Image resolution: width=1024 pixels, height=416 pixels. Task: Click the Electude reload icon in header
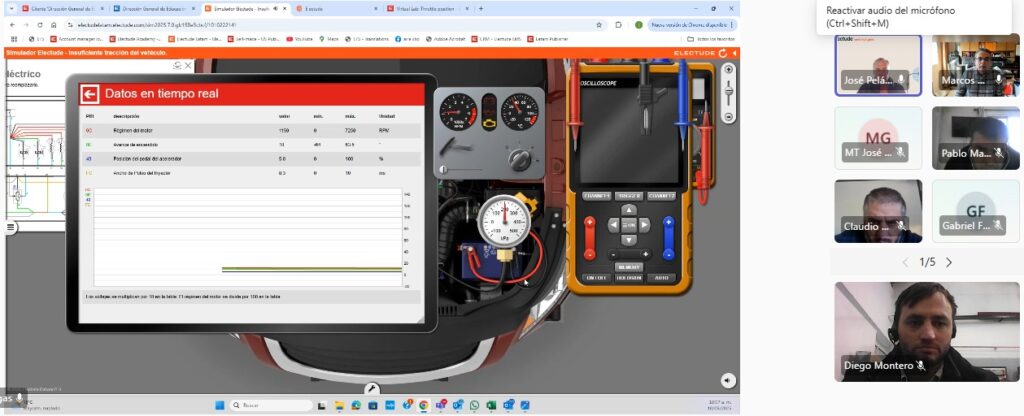[723, 52]
